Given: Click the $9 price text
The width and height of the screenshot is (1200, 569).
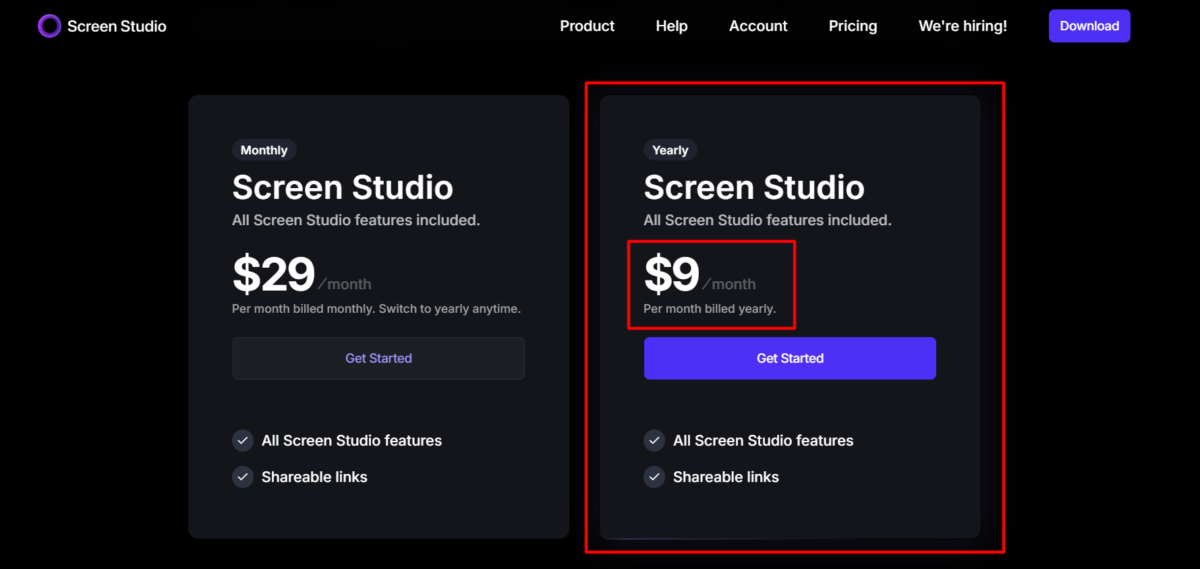Looking at the screenshot, I should [671, 274].
